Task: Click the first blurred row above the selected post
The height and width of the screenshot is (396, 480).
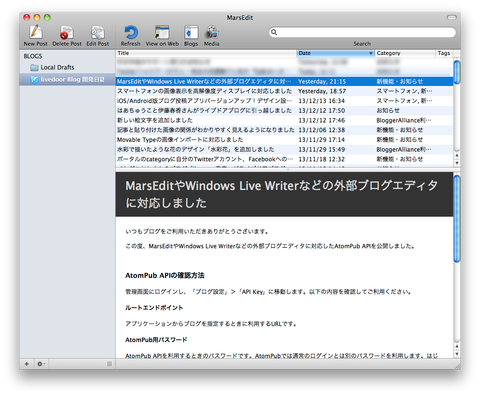Action: coord(285,62)
